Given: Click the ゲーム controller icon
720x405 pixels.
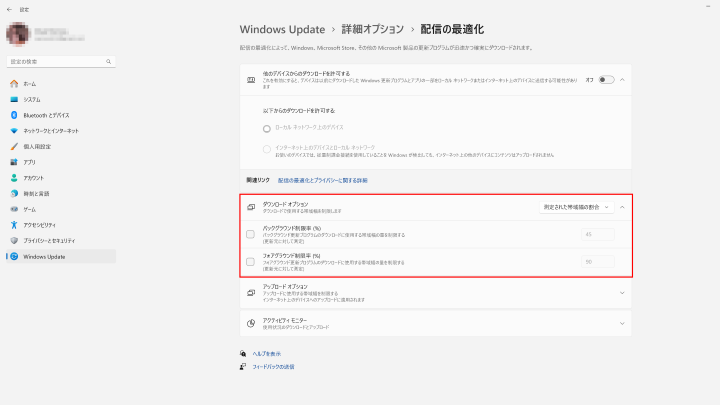Looking at the screenshot, I should (14, 209).
